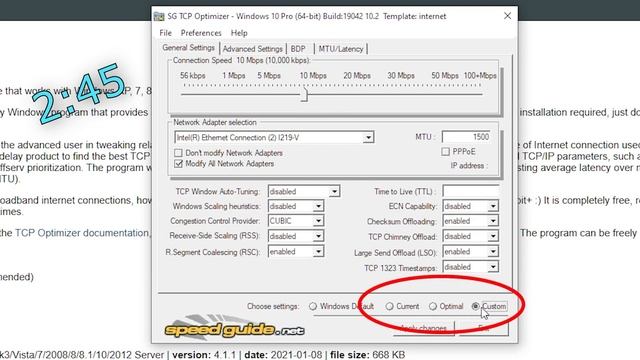Click the 56 kbps speed label
This screenshot has height=360, width=640.
pos(193,76)
